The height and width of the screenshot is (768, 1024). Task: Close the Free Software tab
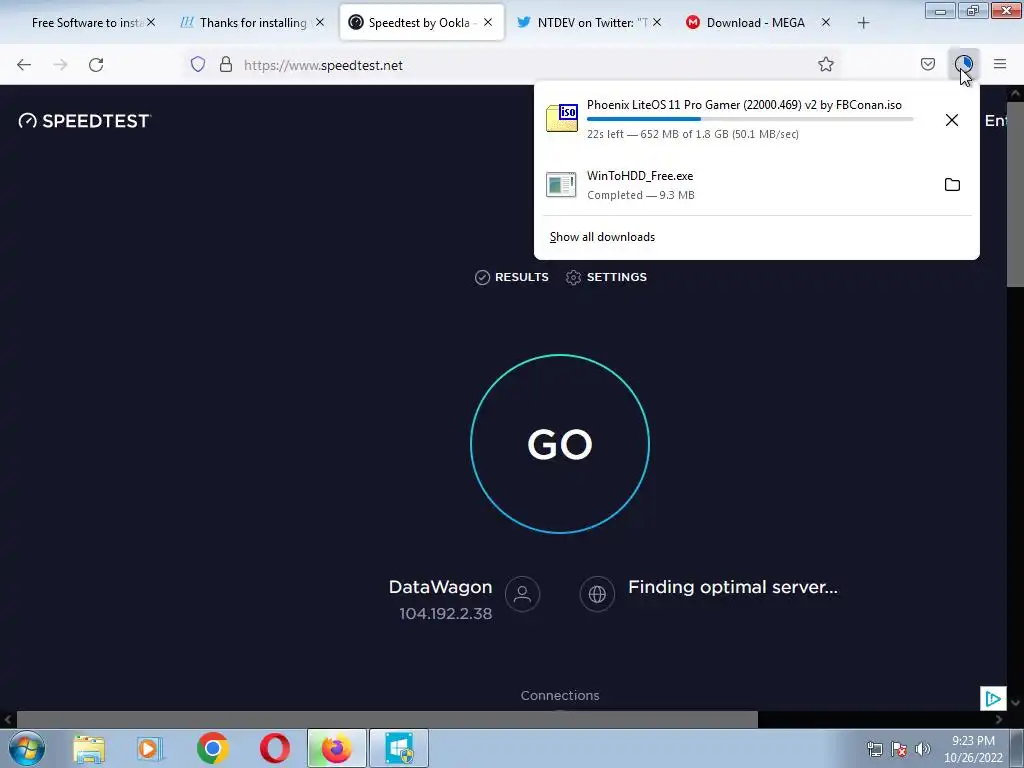151,22
